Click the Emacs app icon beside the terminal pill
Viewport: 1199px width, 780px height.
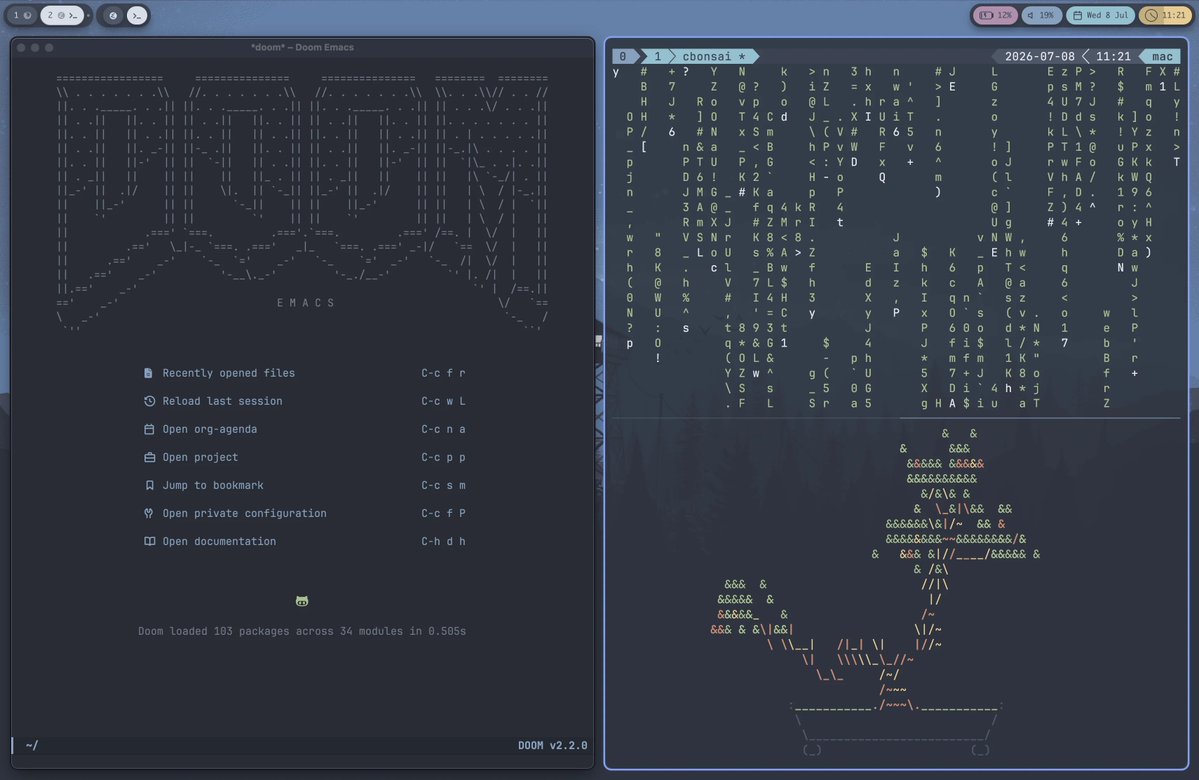click(113, 15)
